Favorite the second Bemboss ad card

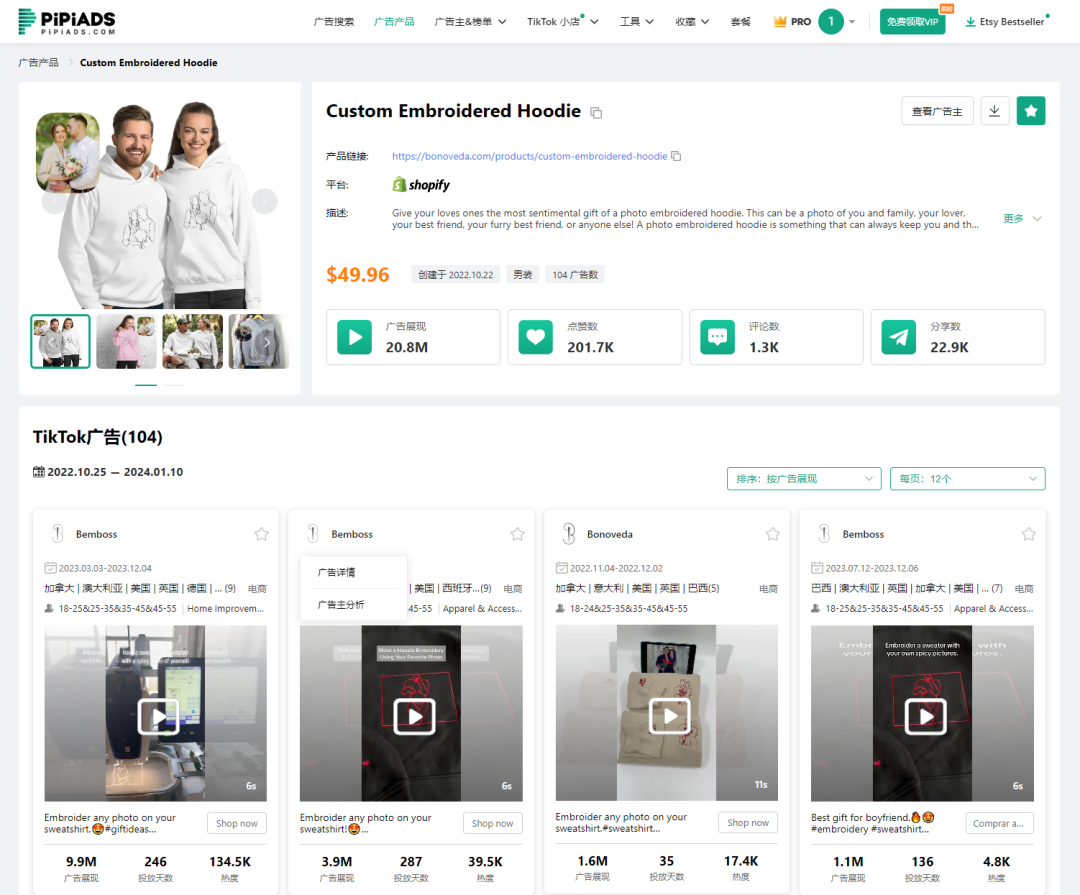pos(517,534)
